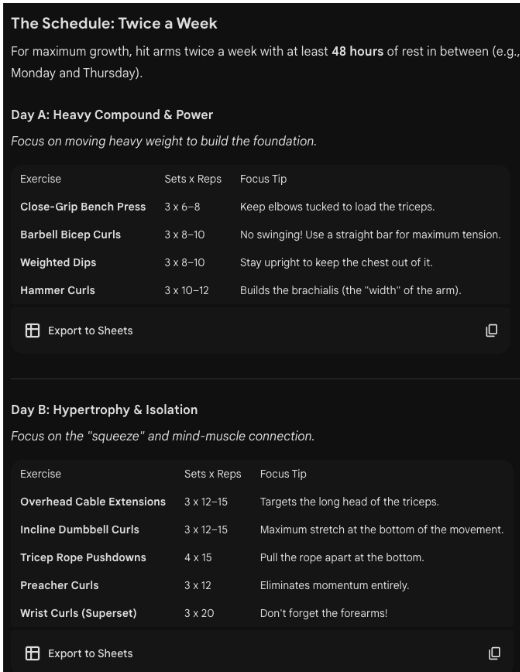This screenshot has height=672, width=520.
Task: Click the Close-Grip Bench Press row
Action: [260, 207]
